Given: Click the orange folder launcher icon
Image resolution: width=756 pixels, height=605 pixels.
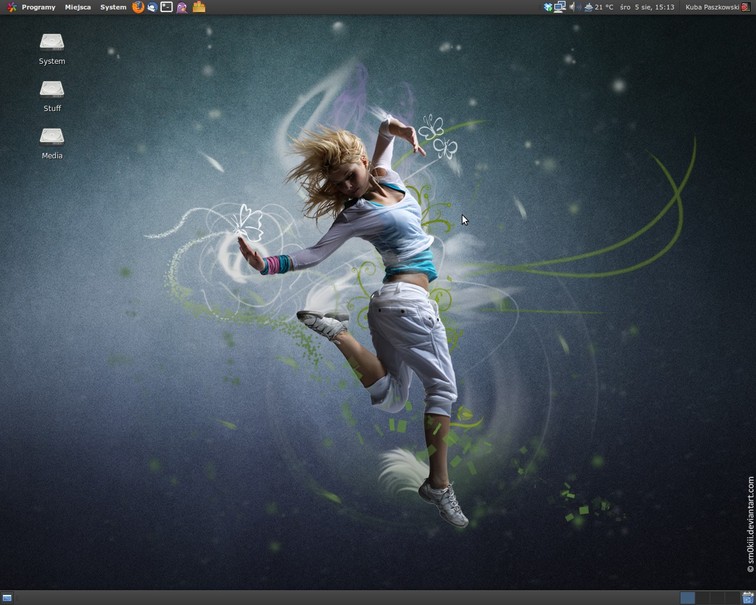Looking at the screenshot, I should (x=199, y=7).
